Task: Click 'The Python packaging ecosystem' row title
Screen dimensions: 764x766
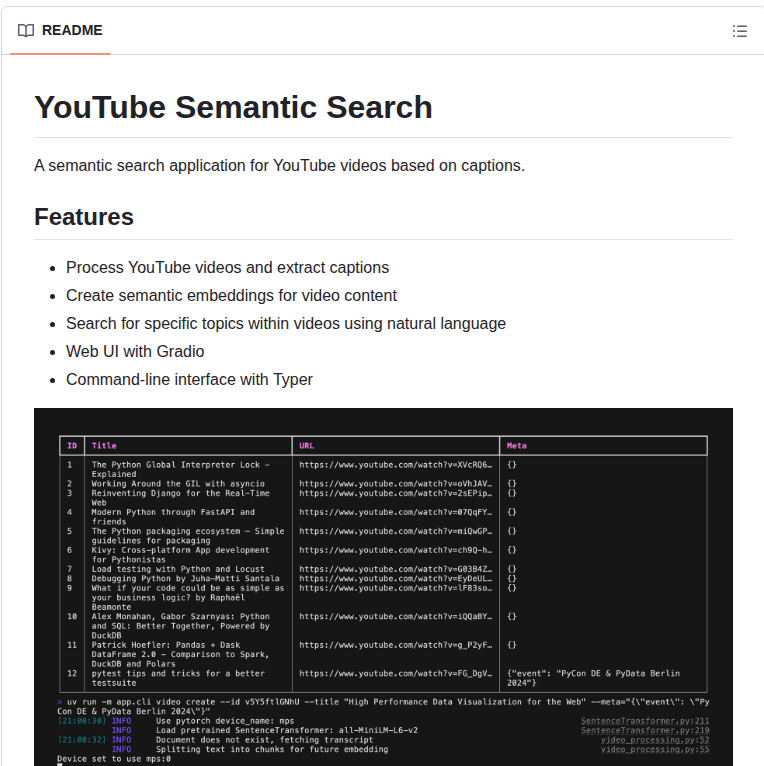Action: tap(188, 536)
